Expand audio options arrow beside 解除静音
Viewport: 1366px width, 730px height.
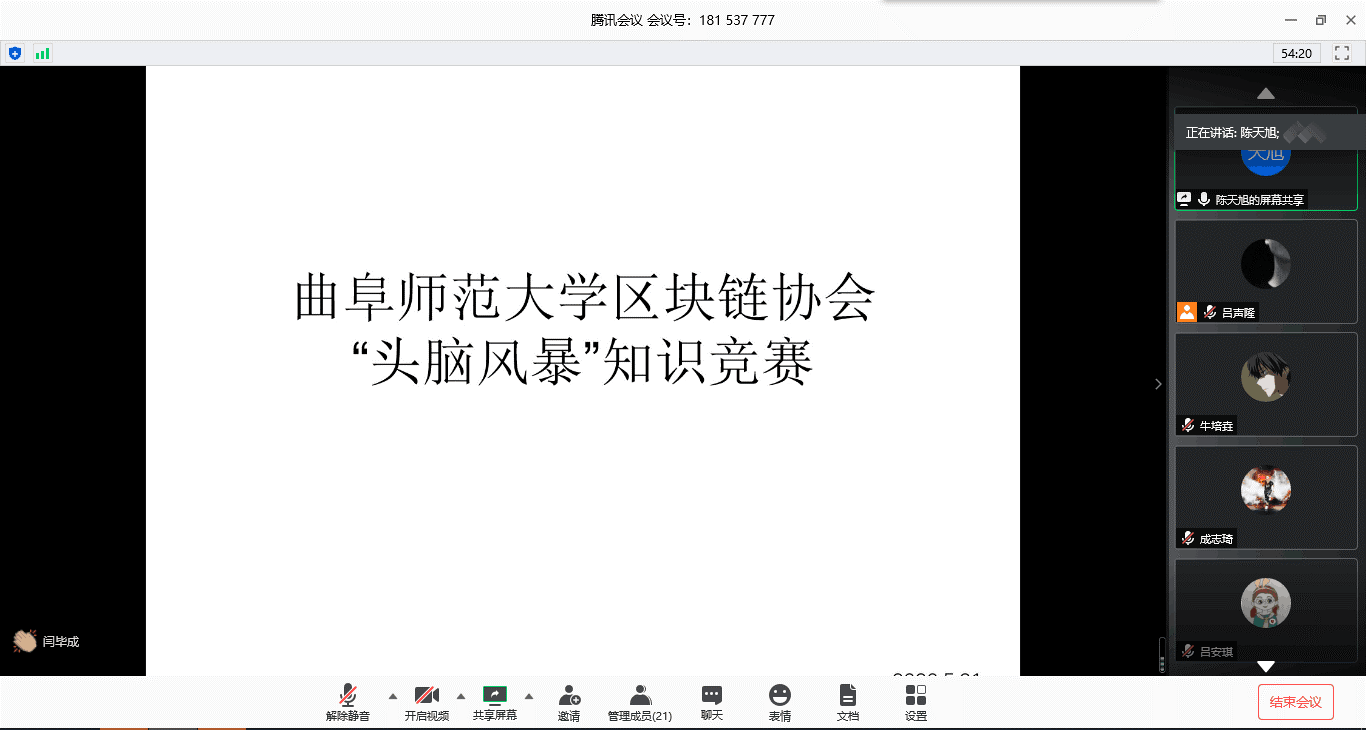pyautogui.click(x=392, y=696)
